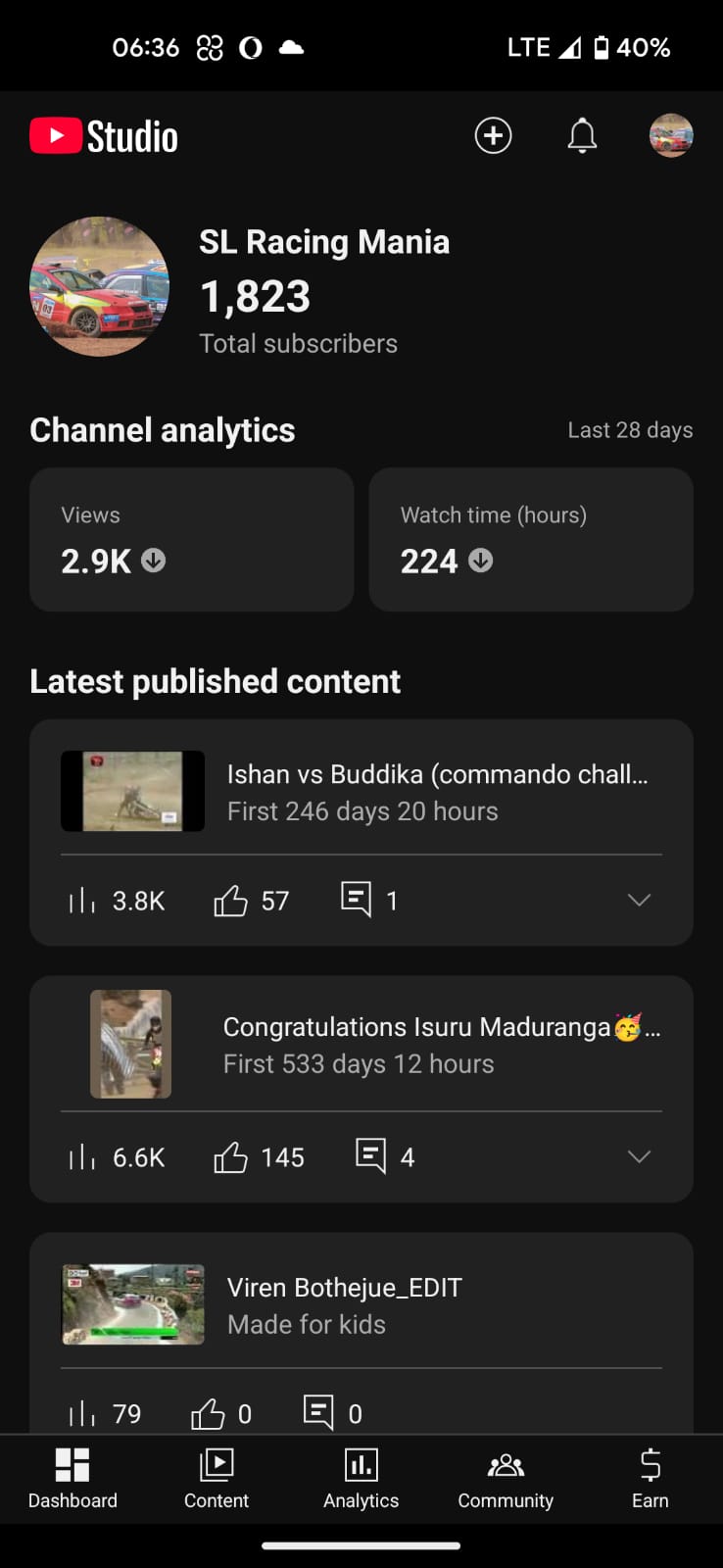Tap comments icon on Congratulations Isuru video
723x1568 pixels.
[370, 1155]
